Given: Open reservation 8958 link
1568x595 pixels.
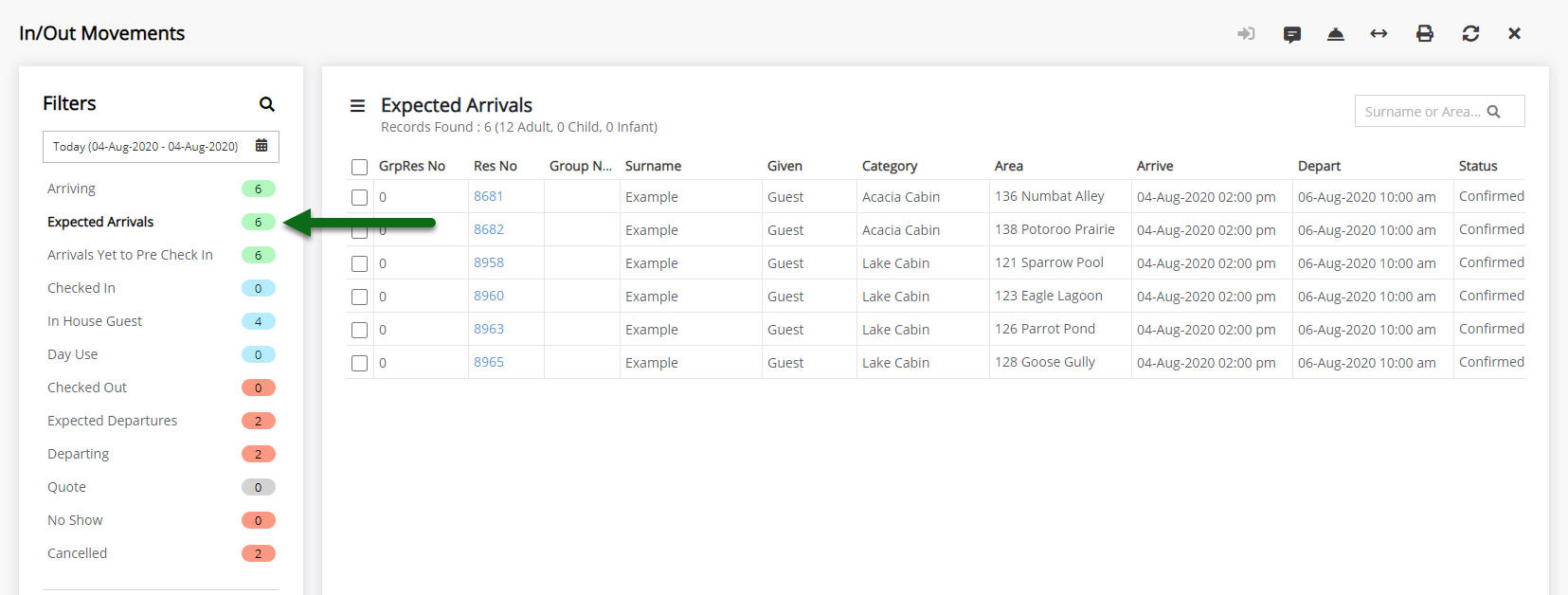Looking at the screenshot, I should tap(489, 262).
